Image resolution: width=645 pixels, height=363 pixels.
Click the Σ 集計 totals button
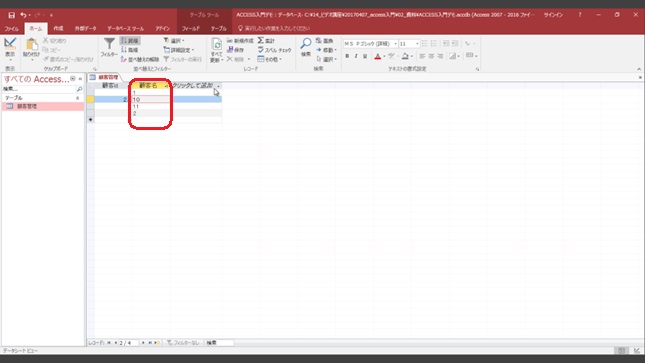pyautogui.click(x=266, y=41)
